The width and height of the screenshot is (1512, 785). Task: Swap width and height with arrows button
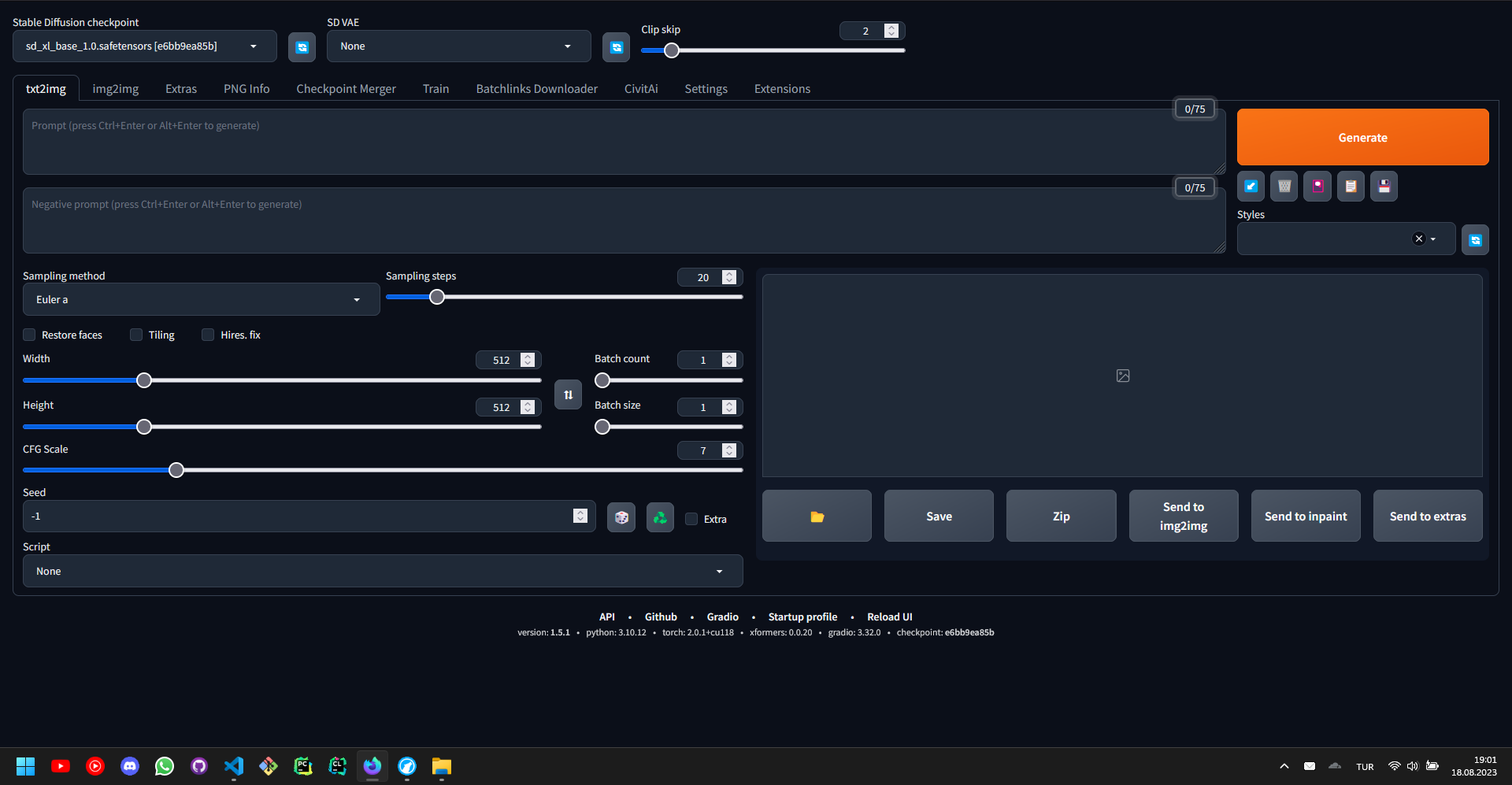coord(568,394)
